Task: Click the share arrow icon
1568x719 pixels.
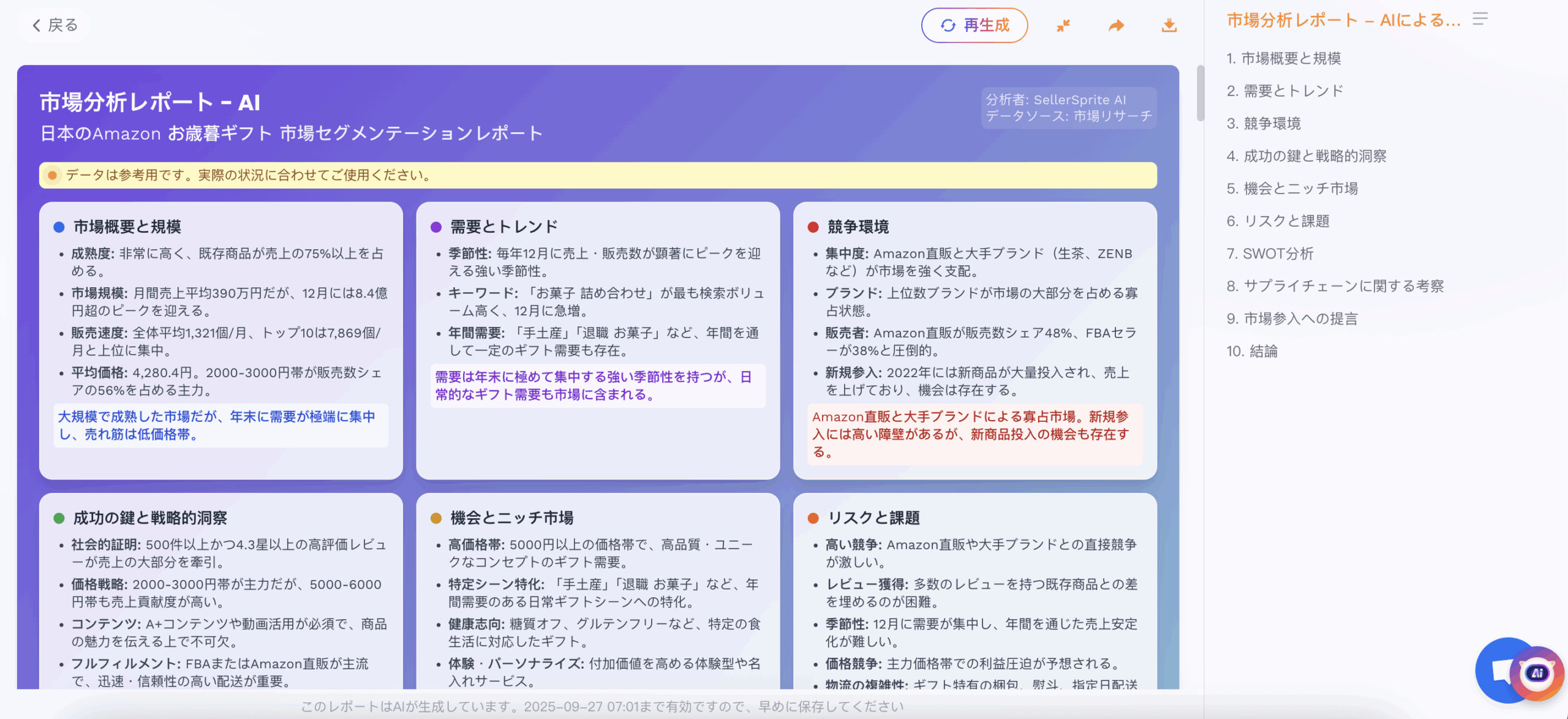Action: [1116, 25]
